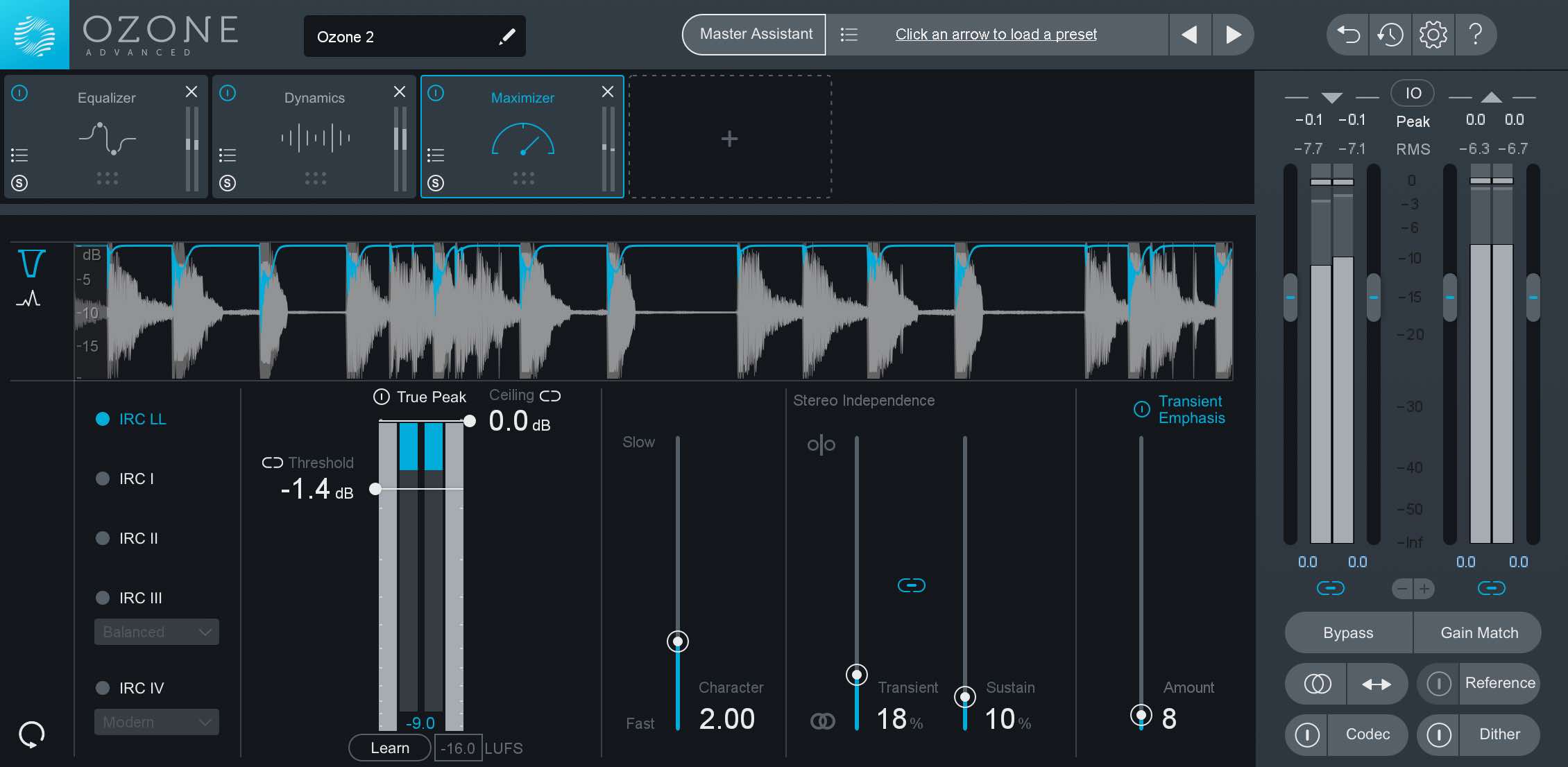Toggle Transient Emphasis on
The image size is (1568, 767).
click(x=1143, y=409)
